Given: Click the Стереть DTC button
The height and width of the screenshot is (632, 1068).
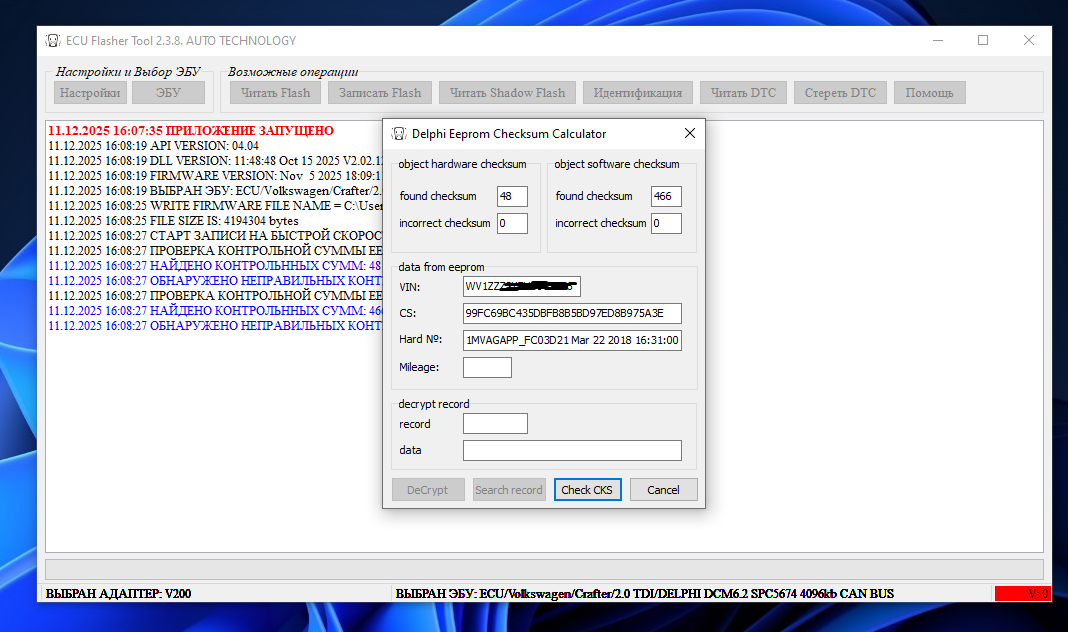Looking at the screenshot, I should [840, 93].
